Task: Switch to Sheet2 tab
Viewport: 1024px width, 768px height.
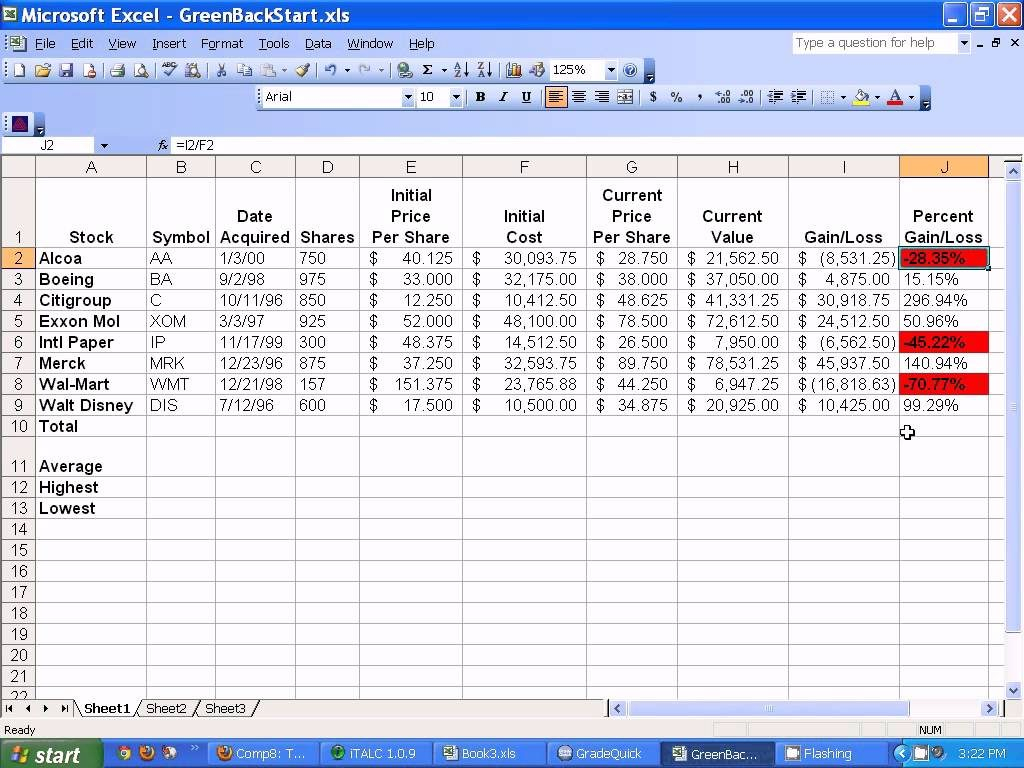Action: [x=165, y=708]
